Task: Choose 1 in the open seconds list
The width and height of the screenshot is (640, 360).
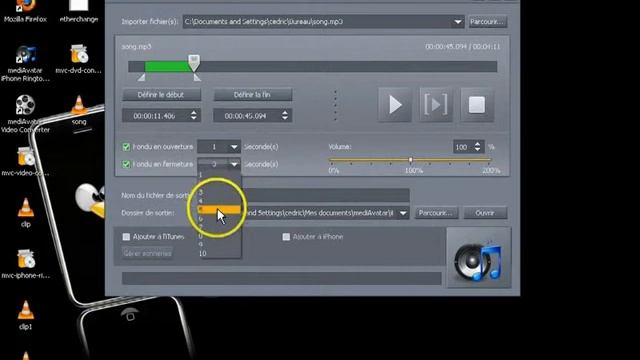Action: pos(219,175)
